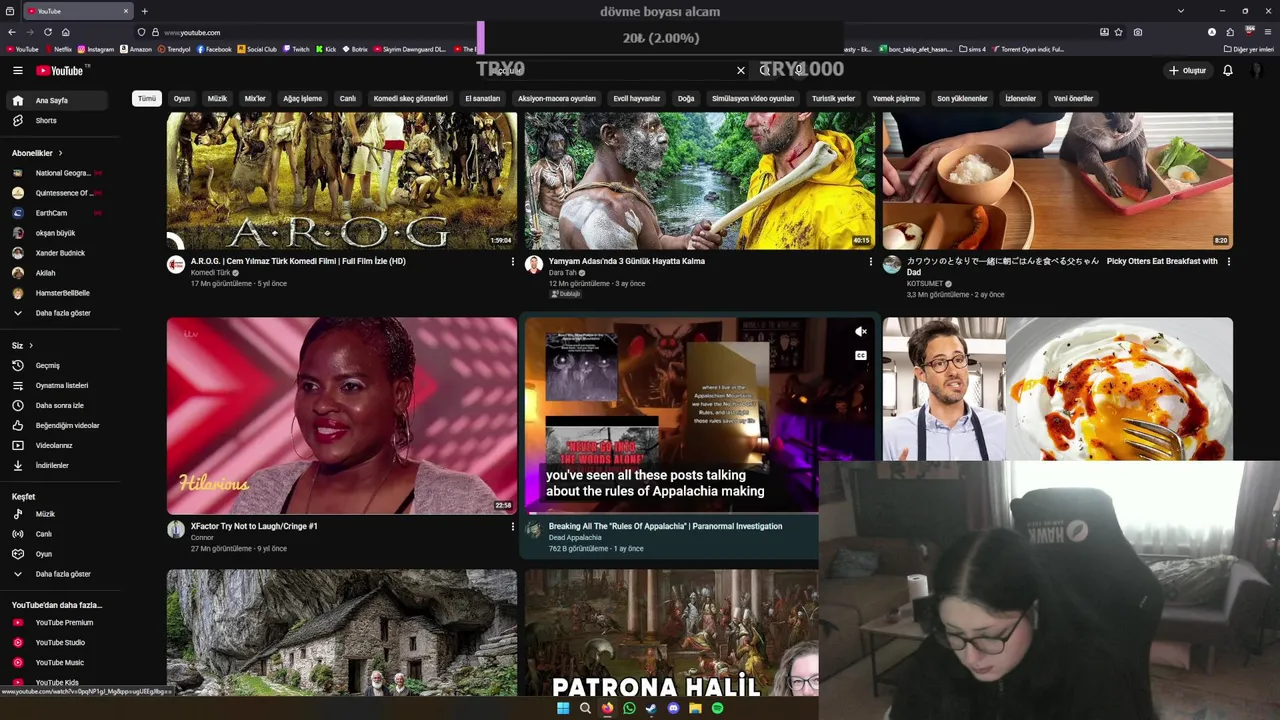Viewport: 1280px width, 720px height.
Task: Select the Yeni öneriler chip
Action: pos(1073,98)
